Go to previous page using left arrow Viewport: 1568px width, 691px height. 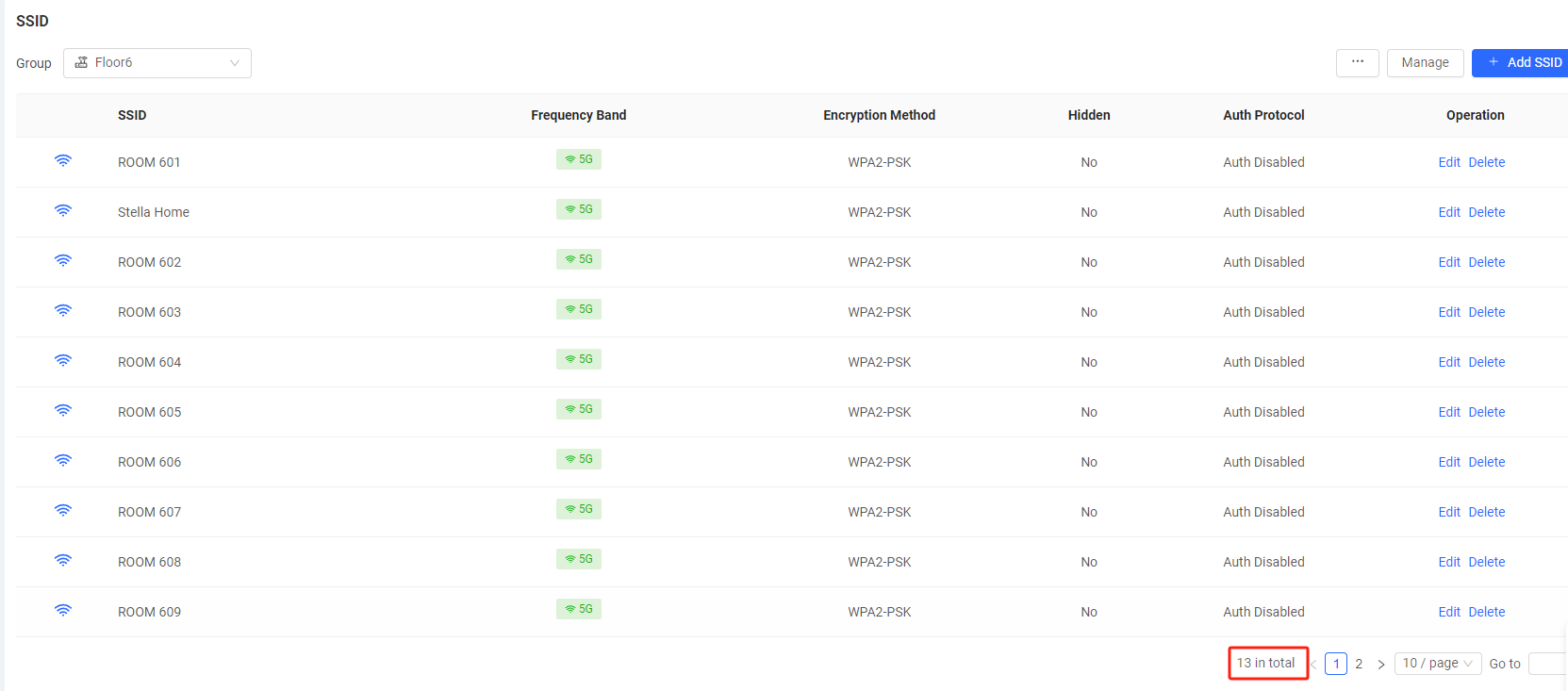[1313, 664]
